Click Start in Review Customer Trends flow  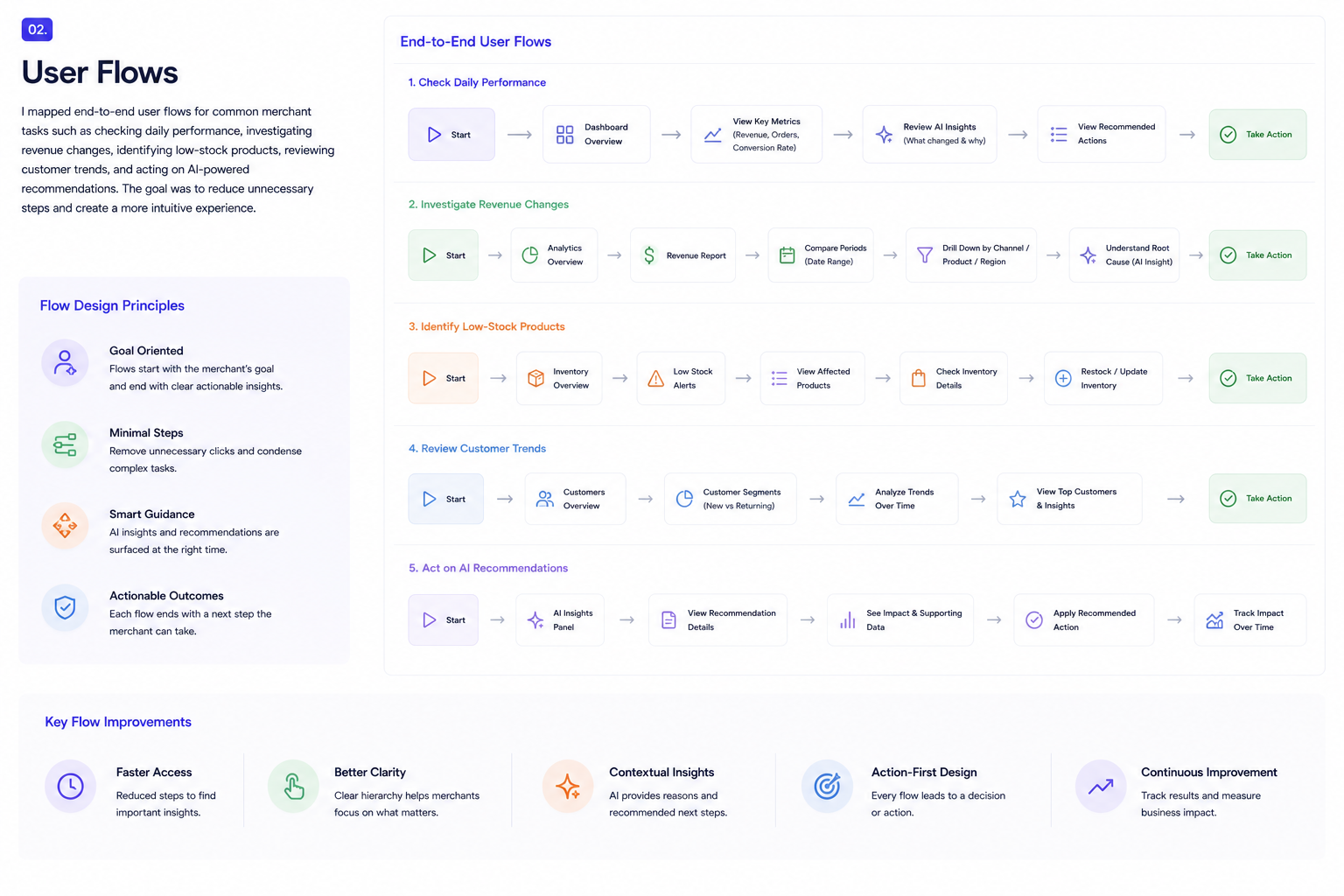(x=446, y=499)
